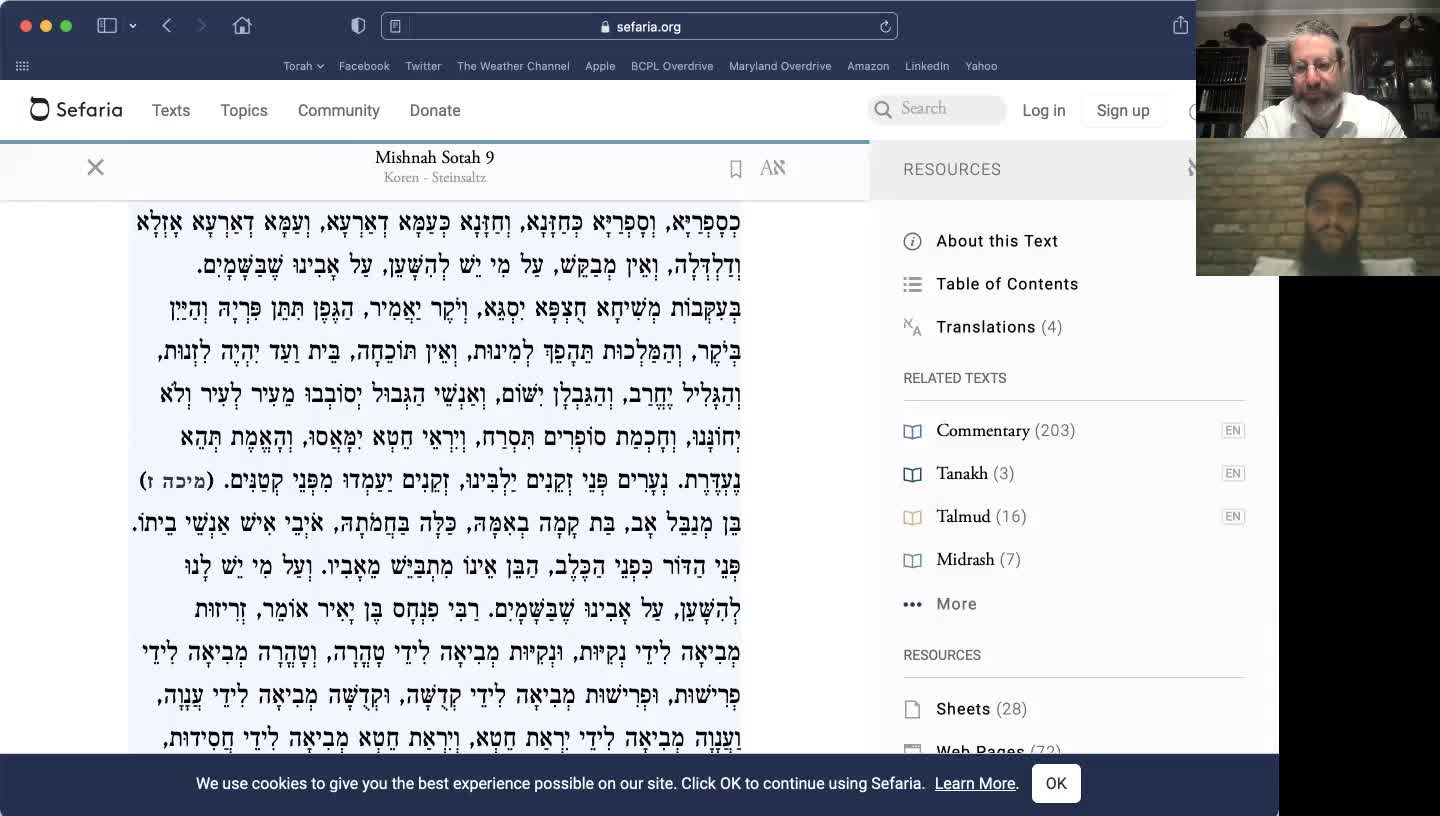
Task: Click the About this Text info icon
Action: click(x=912, y=241)
